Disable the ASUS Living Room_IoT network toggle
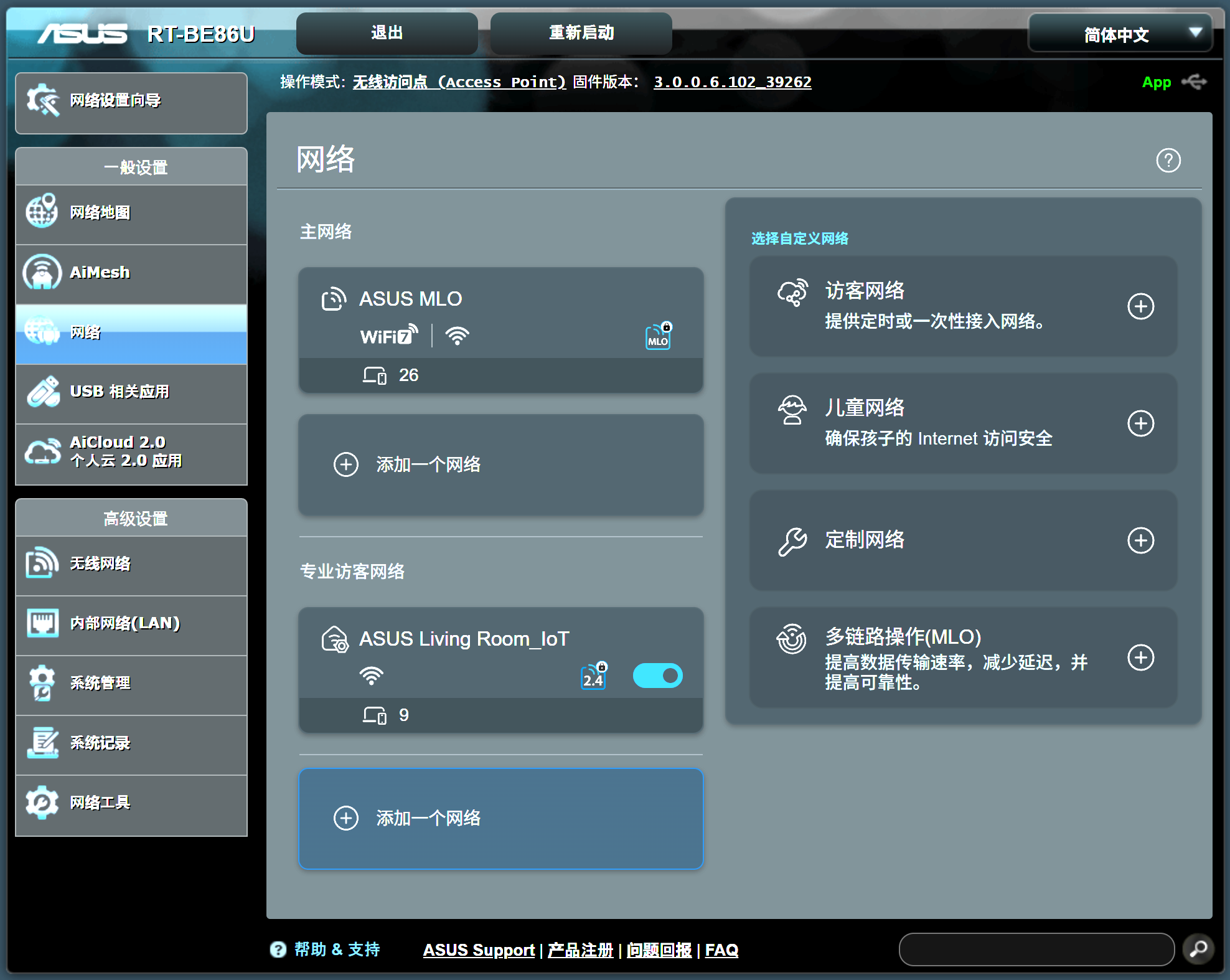This screenshot has width=1230, height=980. 657,676
